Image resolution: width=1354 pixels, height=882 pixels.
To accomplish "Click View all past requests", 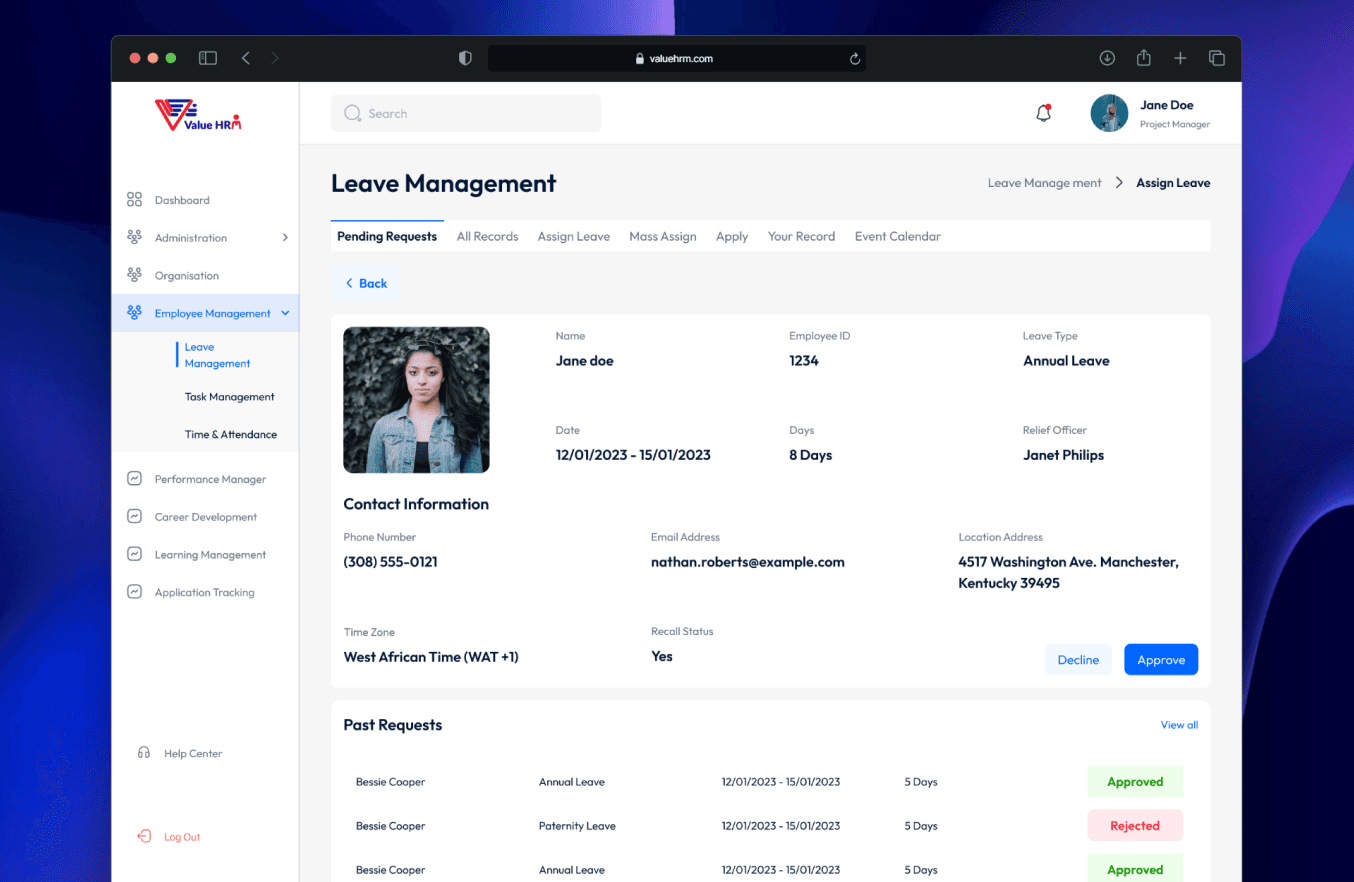I will pos(1179,725).
